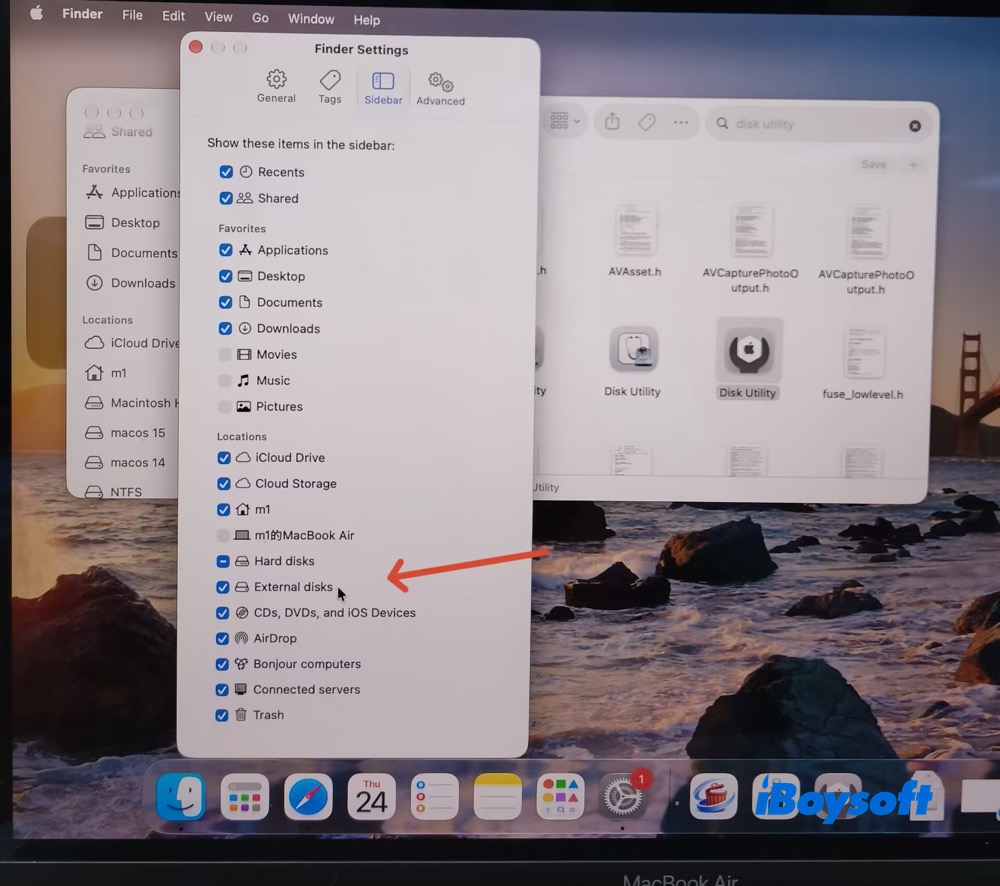Select Desktop in Finder window sidebar
The width and height of the screenshot is (1000, 886).
[x=122, y=223]
